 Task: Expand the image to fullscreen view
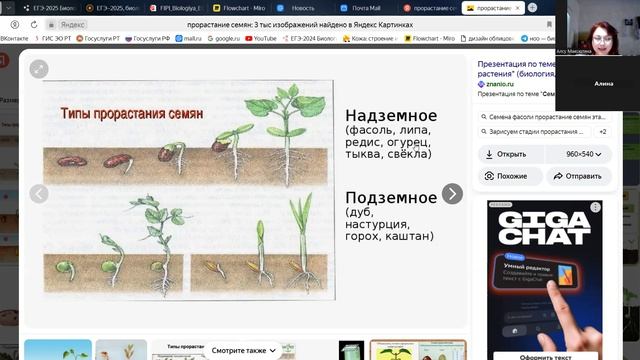[x=39, y=69]
